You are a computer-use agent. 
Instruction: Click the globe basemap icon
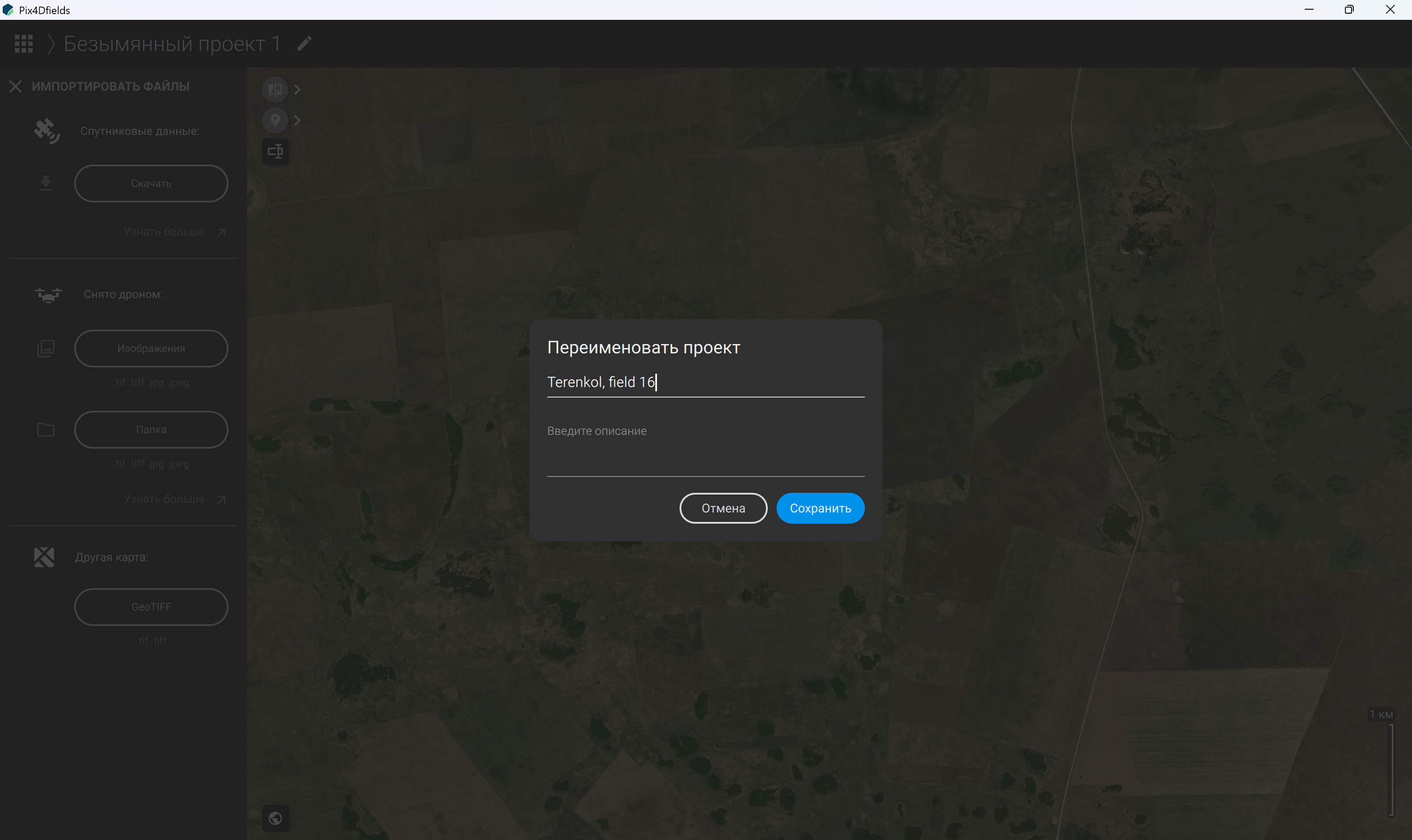point(275,818)
